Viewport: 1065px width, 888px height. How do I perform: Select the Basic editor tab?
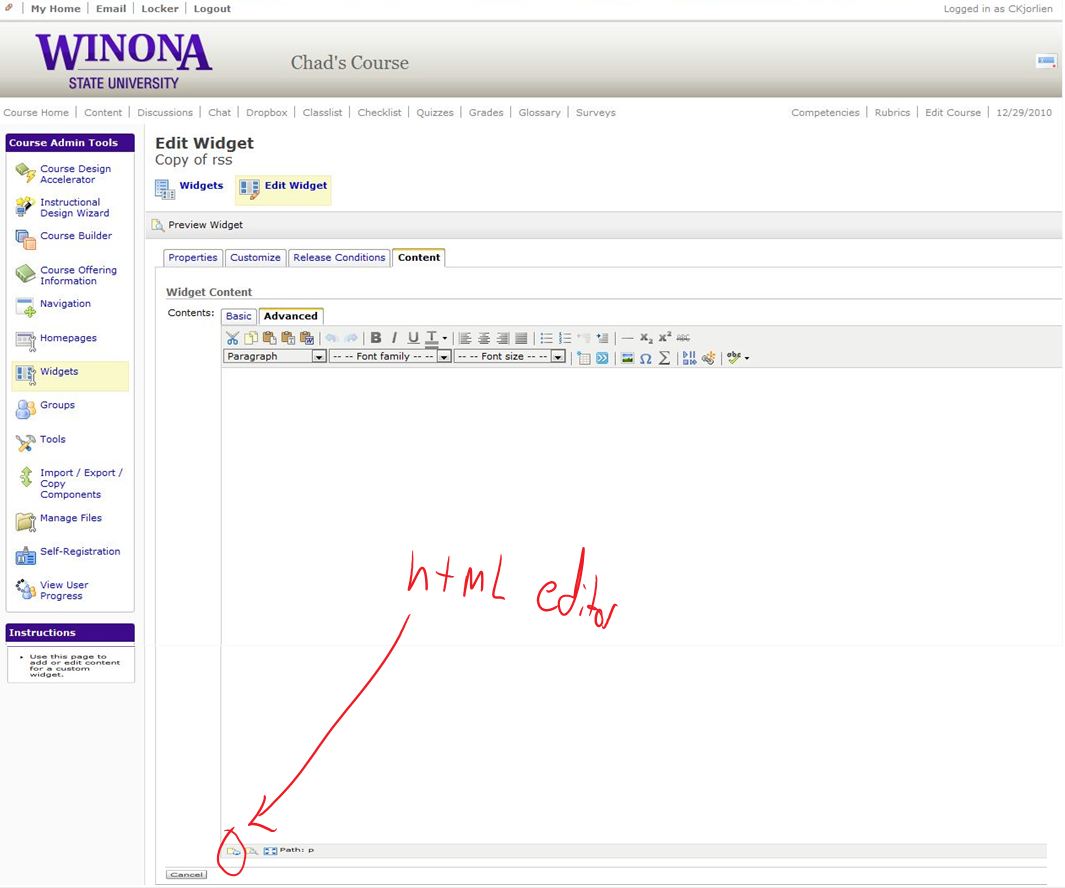click(x=239, y=316)
